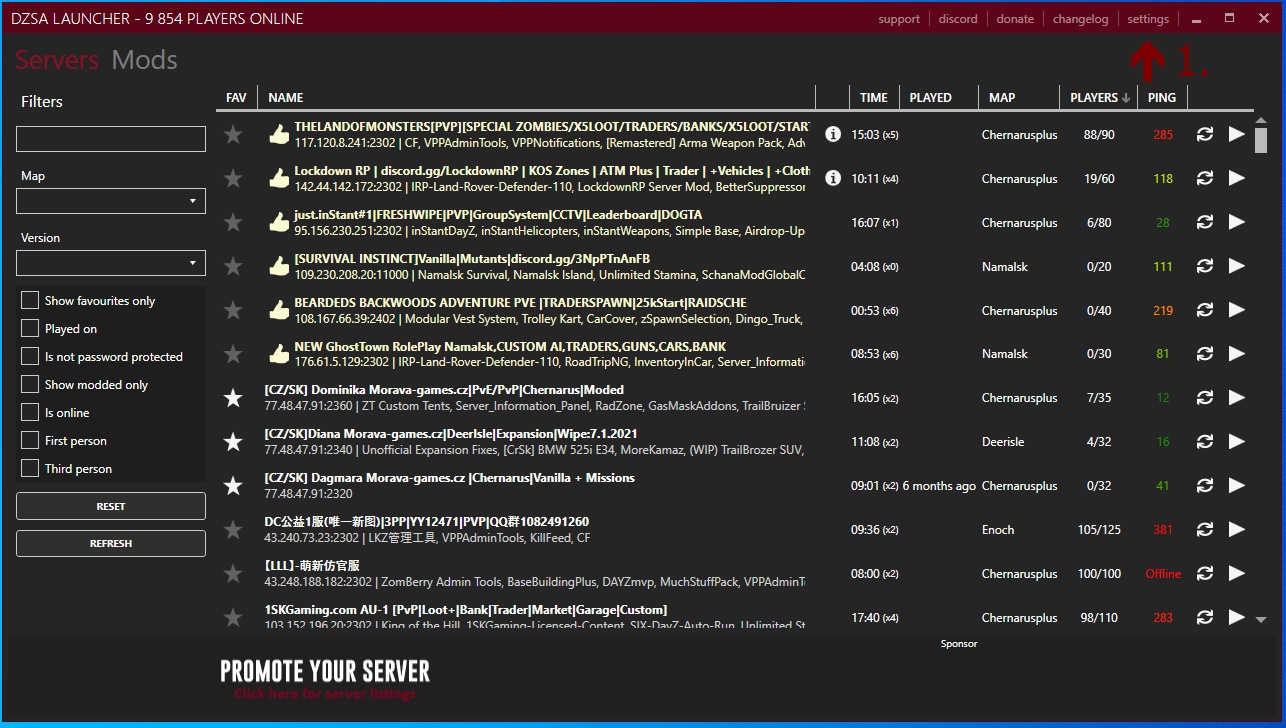Refresh the SURVIVAL INSTINCT Namalsk server

tap(1205, 267)
